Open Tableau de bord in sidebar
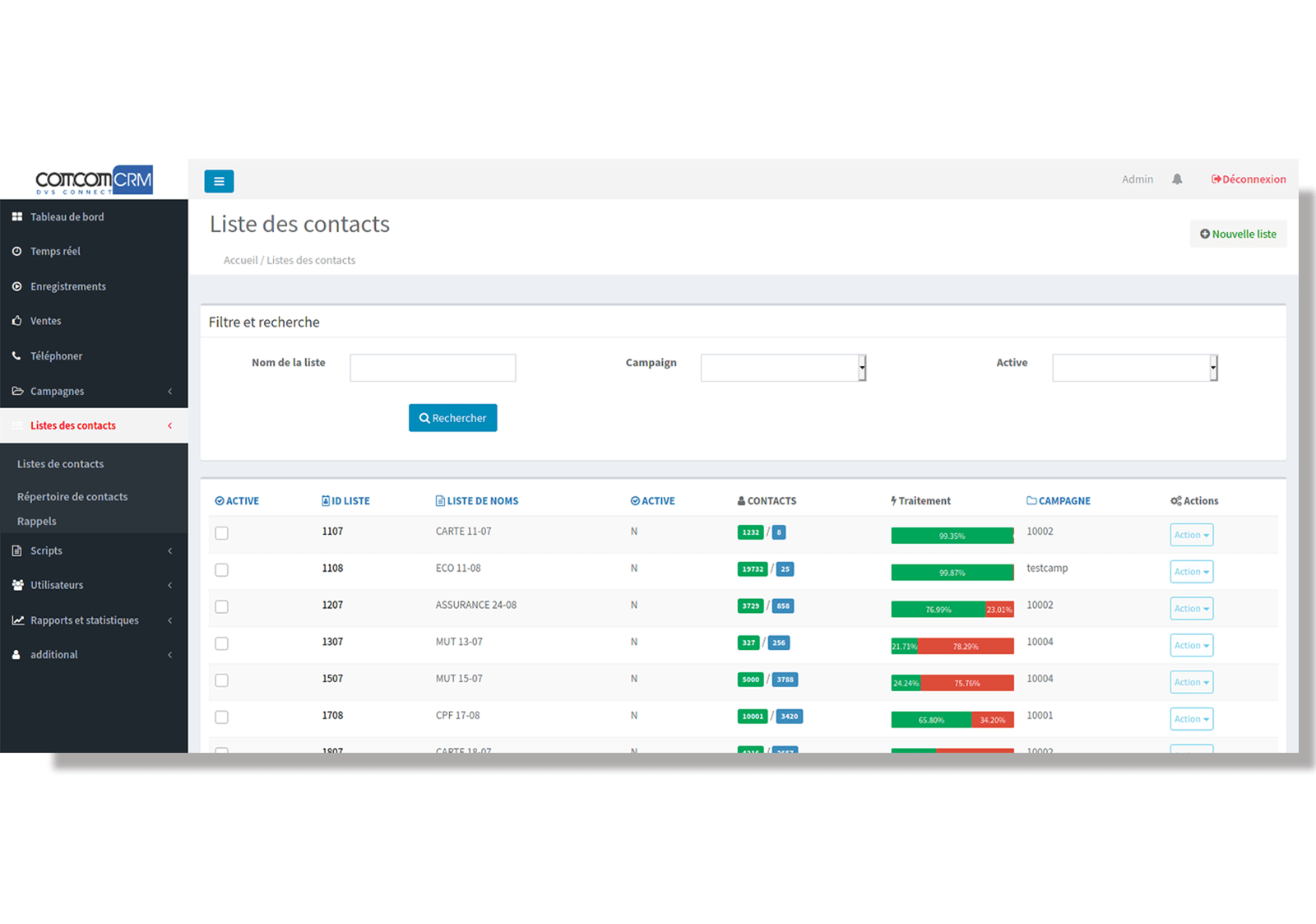This screenshot has width=1316, height=924. click(67, 217)
